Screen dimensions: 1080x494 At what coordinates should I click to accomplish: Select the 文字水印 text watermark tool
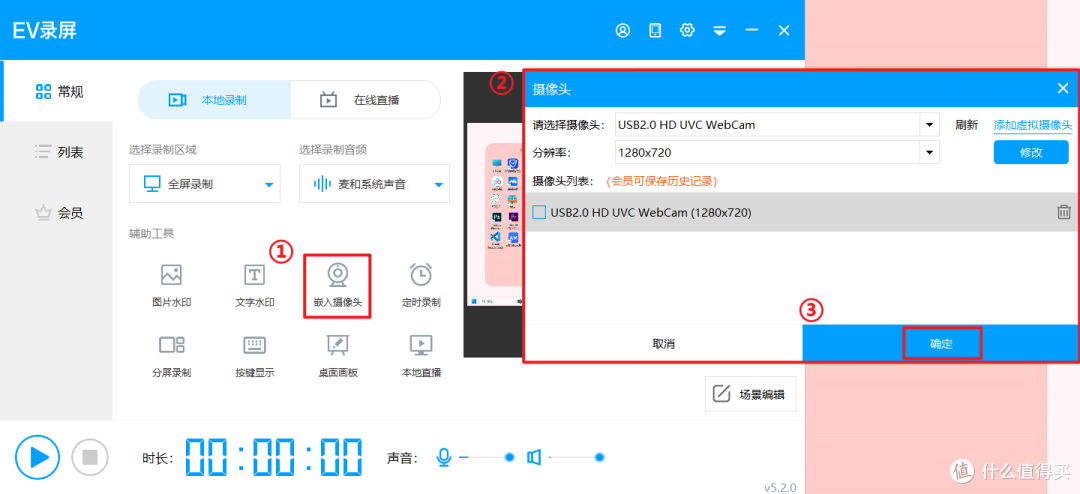coord(255,285)
